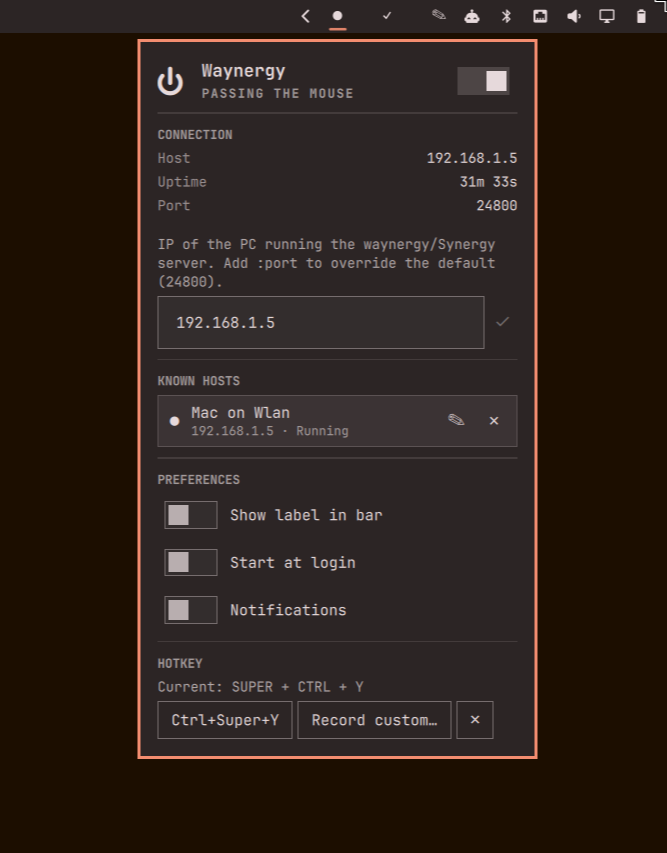This screenshot has height=853, width=667.
Task: Click the volume speaker icon
Action: pos(573,16)
